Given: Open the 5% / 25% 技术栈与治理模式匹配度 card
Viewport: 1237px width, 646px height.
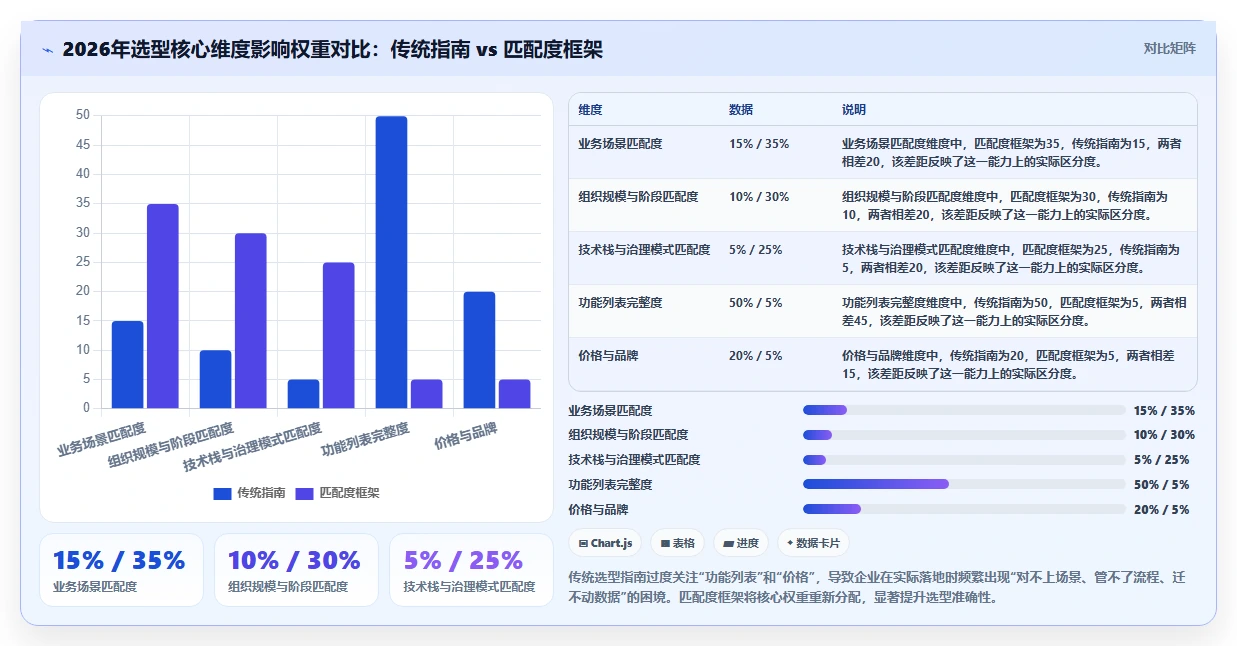Looking at the screenshot, I should [x=471, y=570].
